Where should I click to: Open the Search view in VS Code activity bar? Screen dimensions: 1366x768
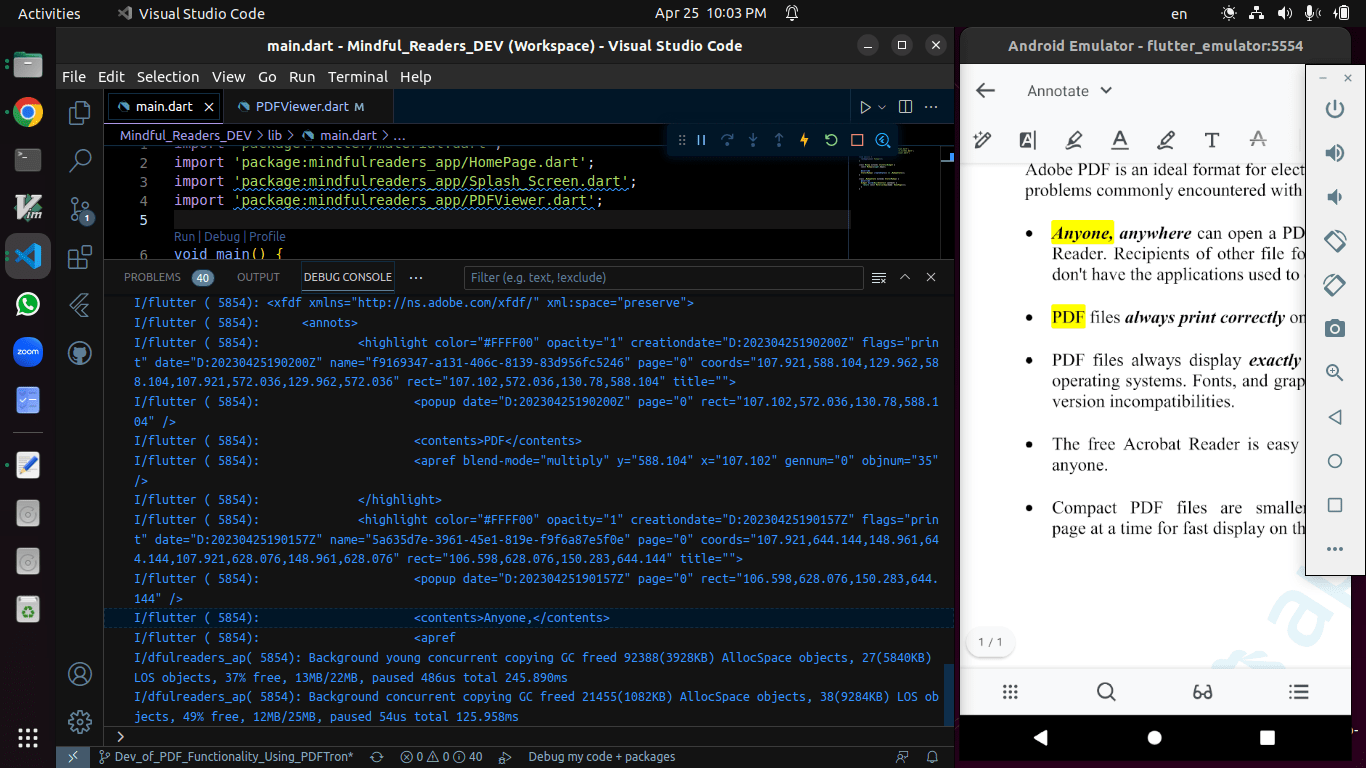(x=80, y=160)
